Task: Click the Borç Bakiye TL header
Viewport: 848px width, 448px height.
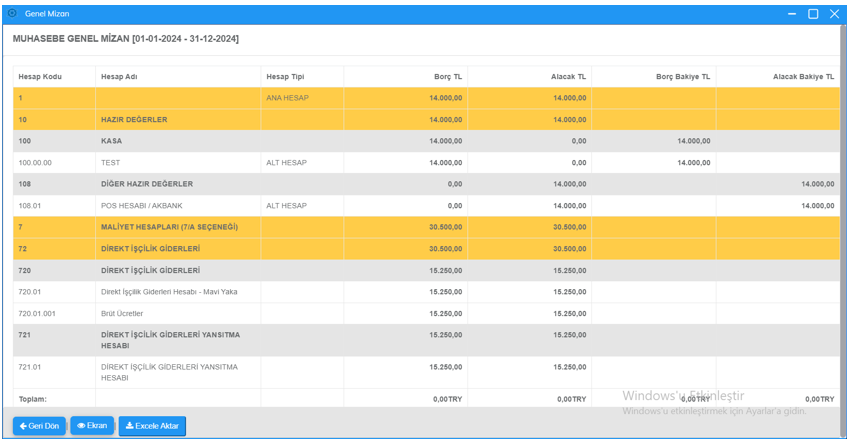Action: [x=683, y=76]
